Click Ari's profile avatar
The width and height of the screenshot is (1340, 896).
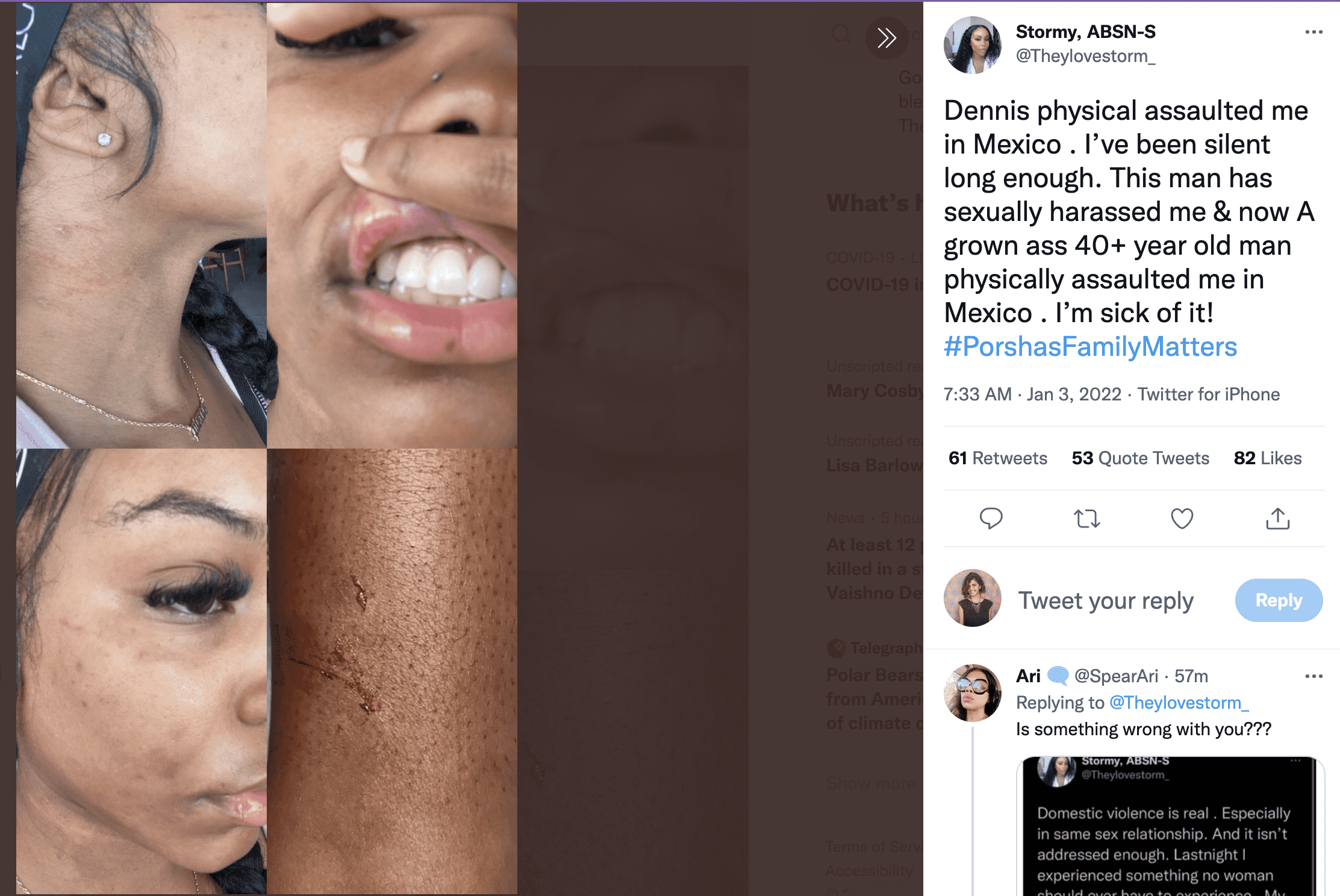click(973, 693)
